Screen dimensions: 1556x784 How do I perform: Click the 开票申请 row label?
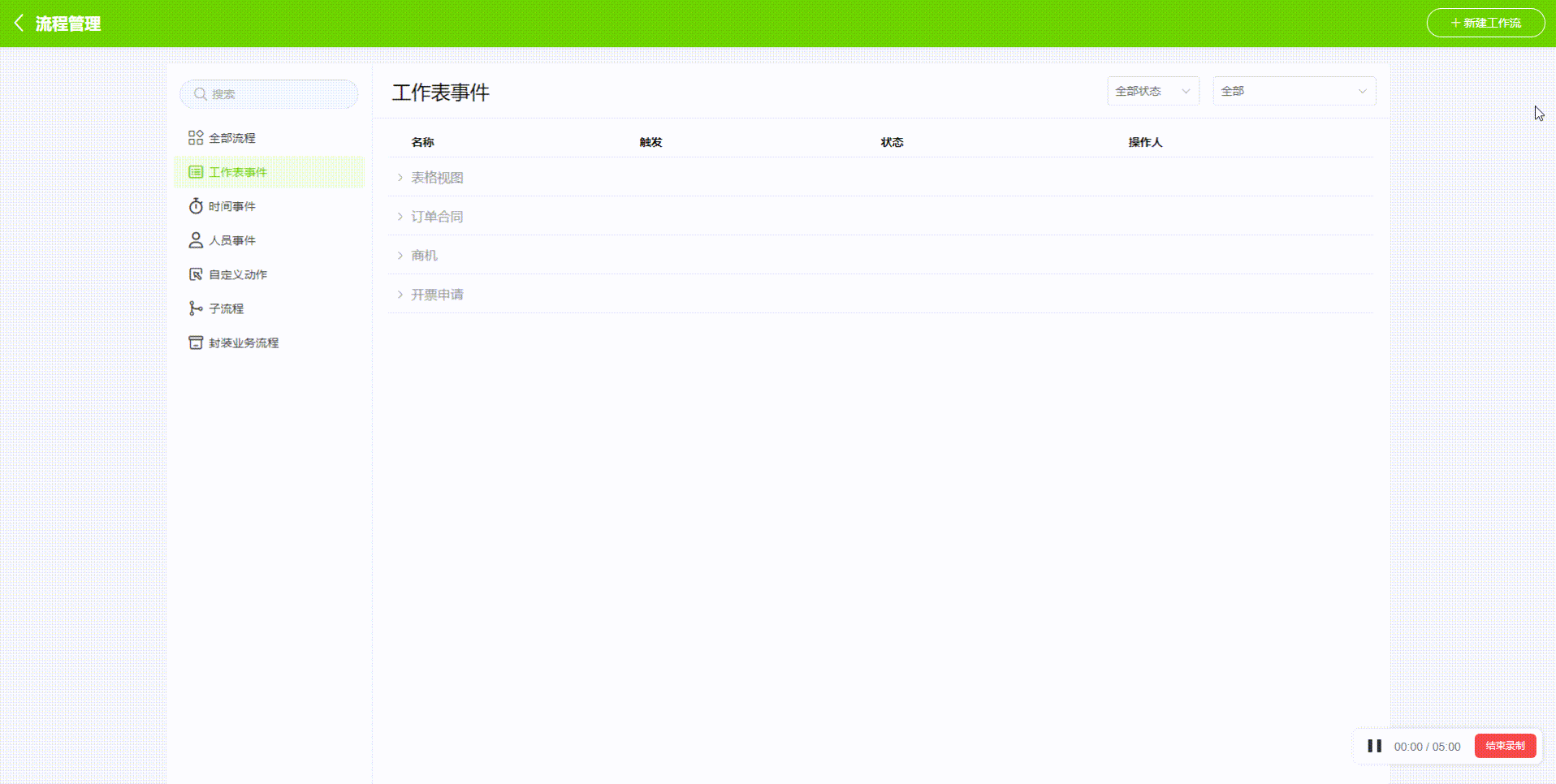pyautogui.click(x=437, y=295)
